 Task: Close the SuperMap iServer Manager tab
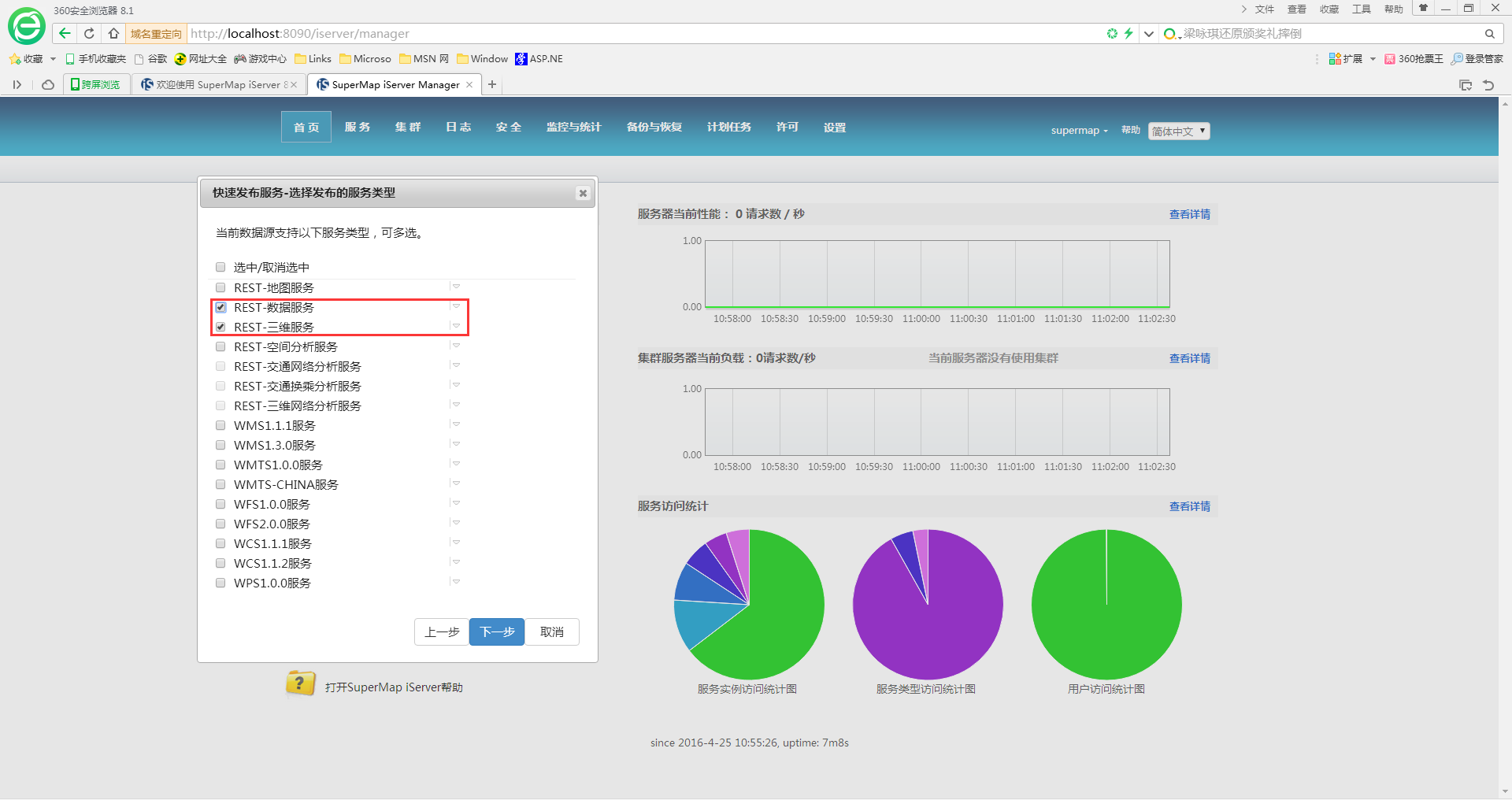tap(469, 84)
